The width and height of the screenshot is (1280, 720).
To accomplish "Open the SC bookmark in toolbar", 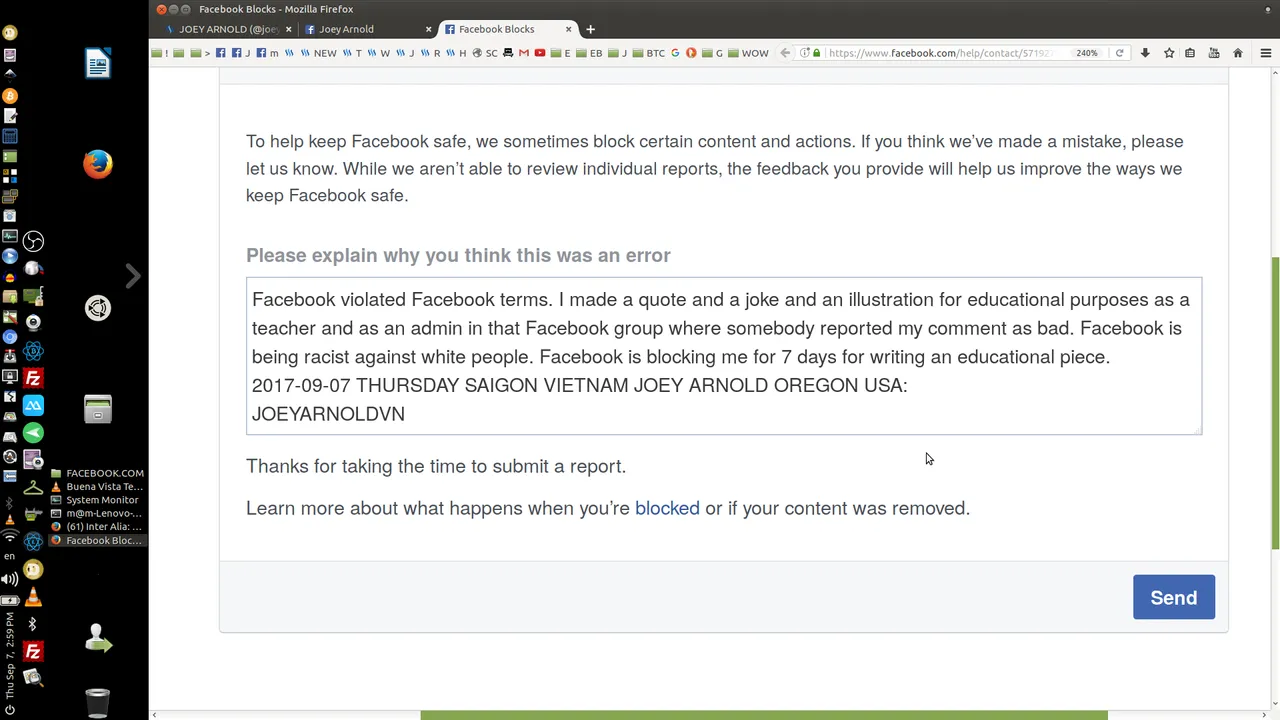I will click(485, 53).
